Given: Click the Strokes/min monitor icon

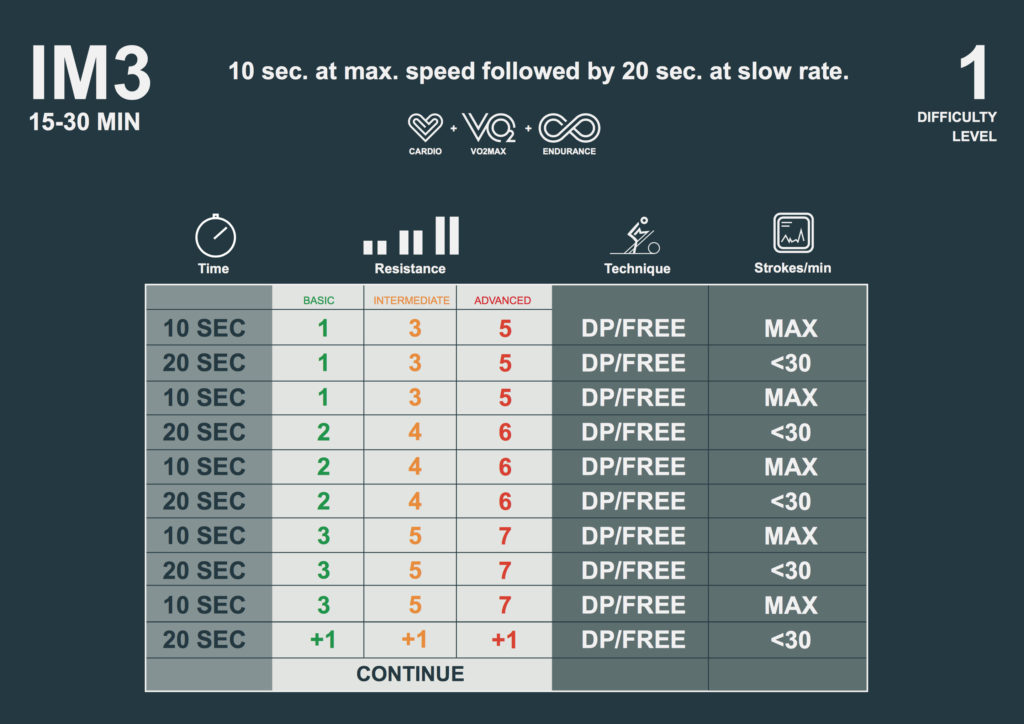Looking at the screenshot, I should coord(792,234).
